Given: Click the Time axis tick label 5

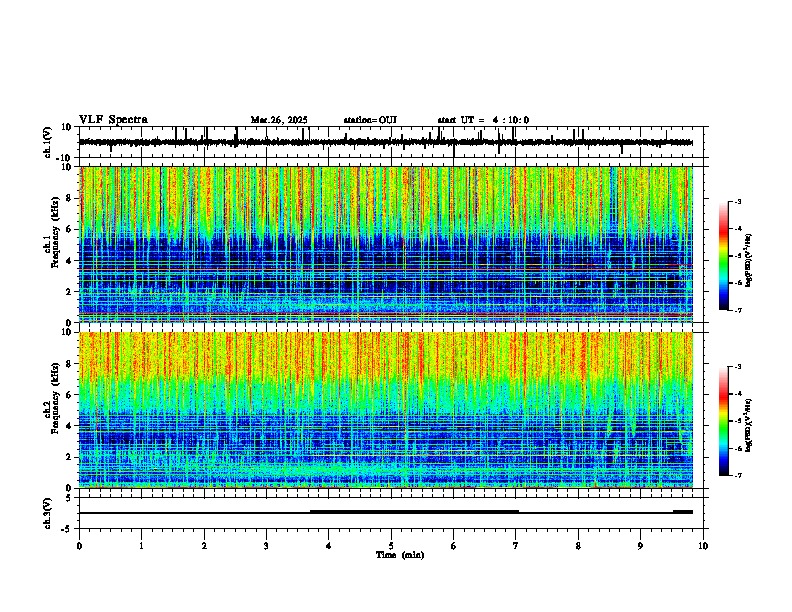Looking at the screenshot, I should (391, 546).
